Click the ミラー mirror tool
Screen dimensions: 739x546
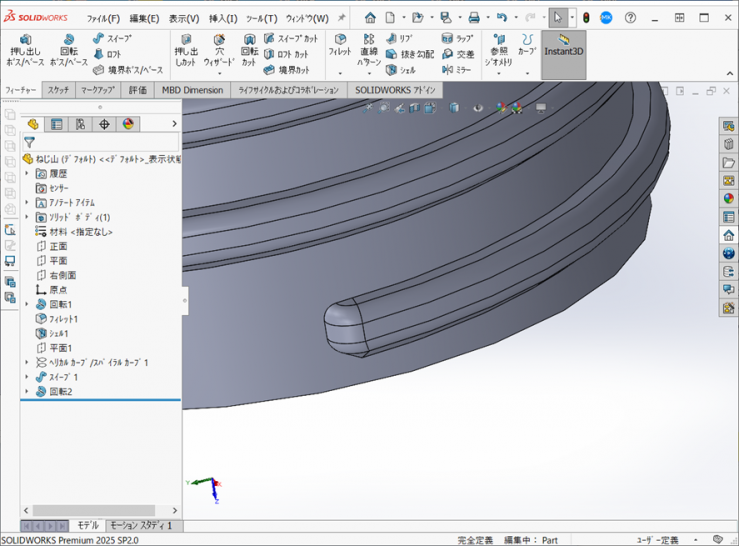456,70
